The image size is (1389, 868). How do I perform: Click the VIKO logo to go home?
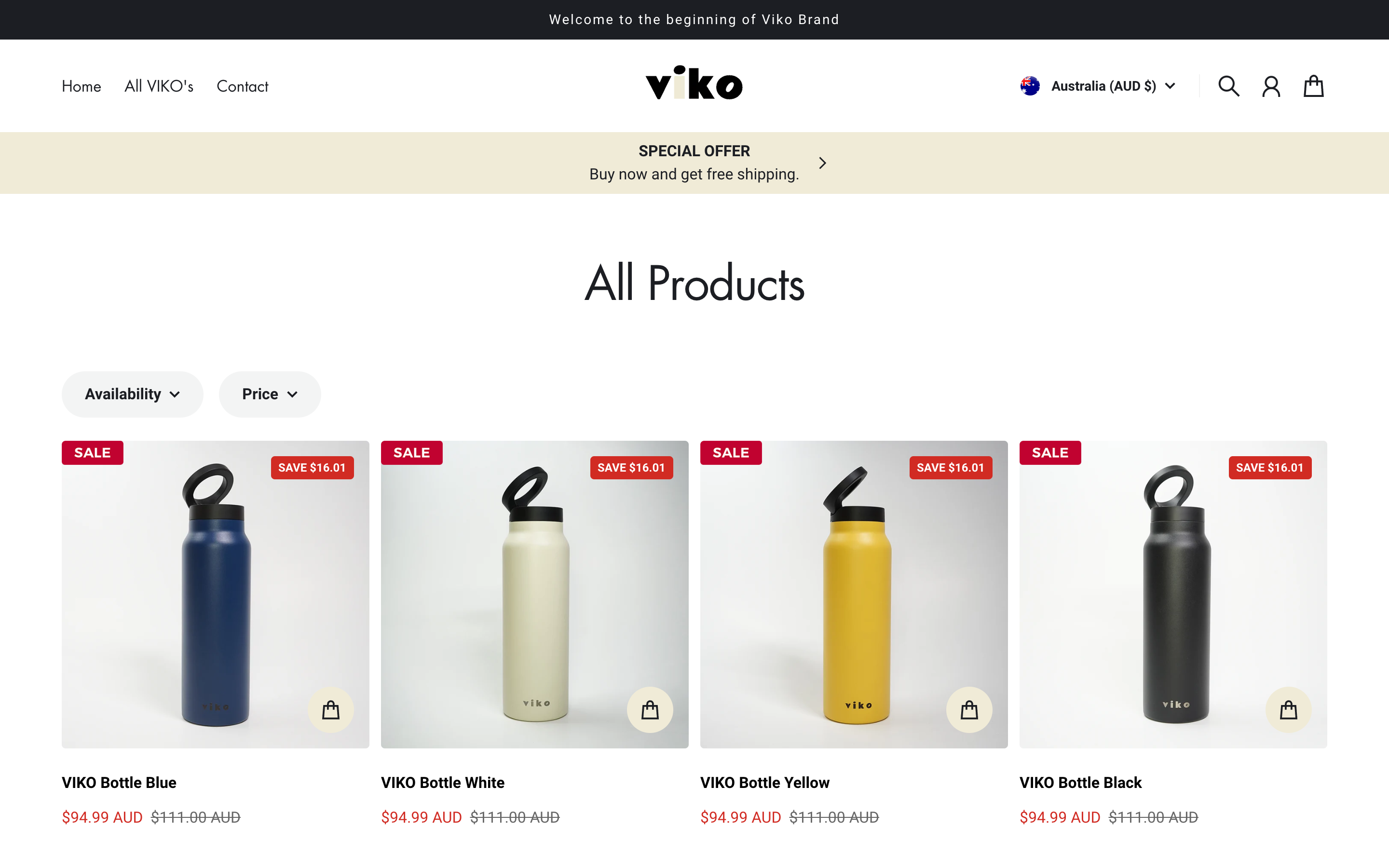pos(694,84)
